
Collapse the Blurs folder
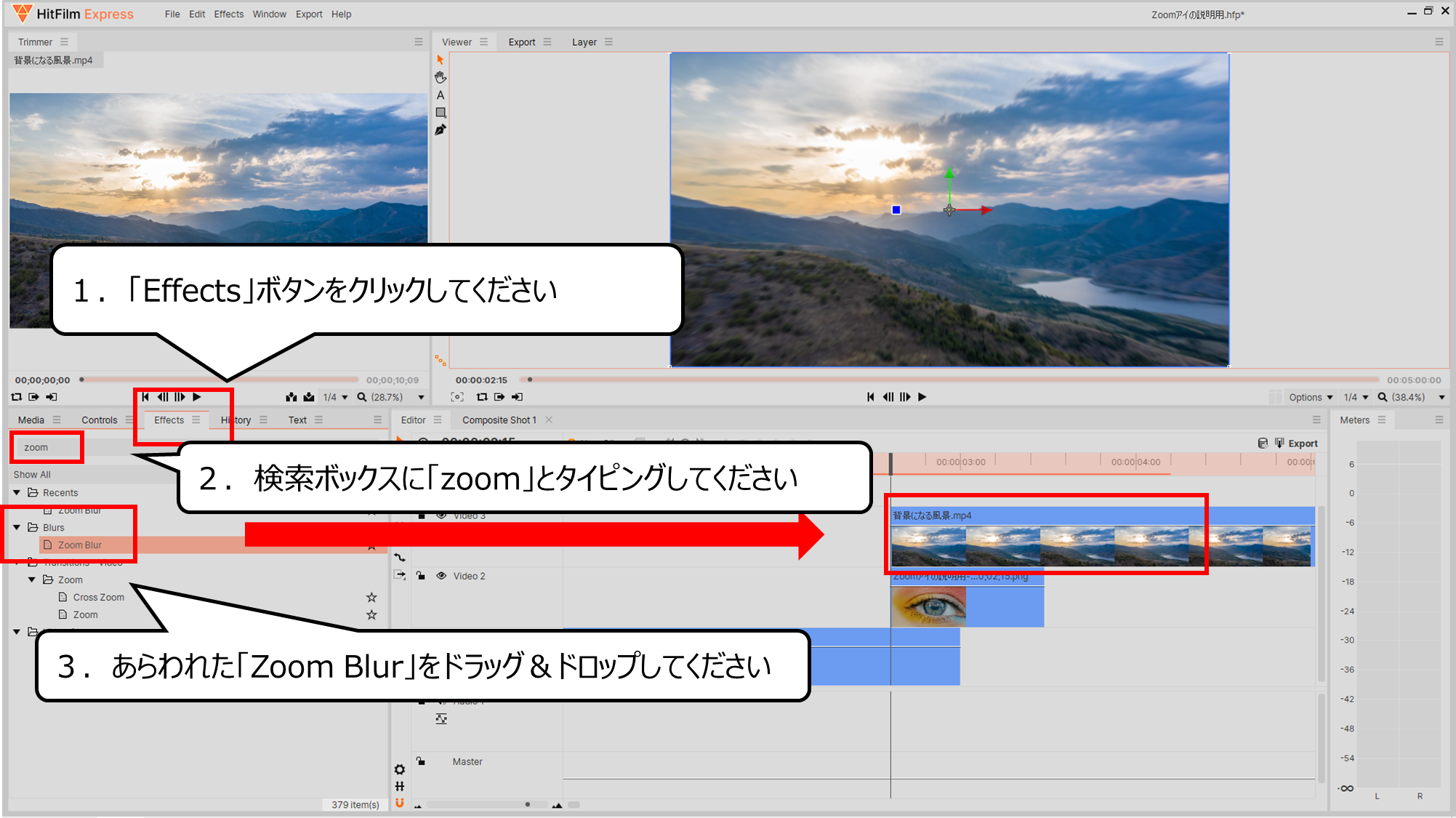point(17,528)
